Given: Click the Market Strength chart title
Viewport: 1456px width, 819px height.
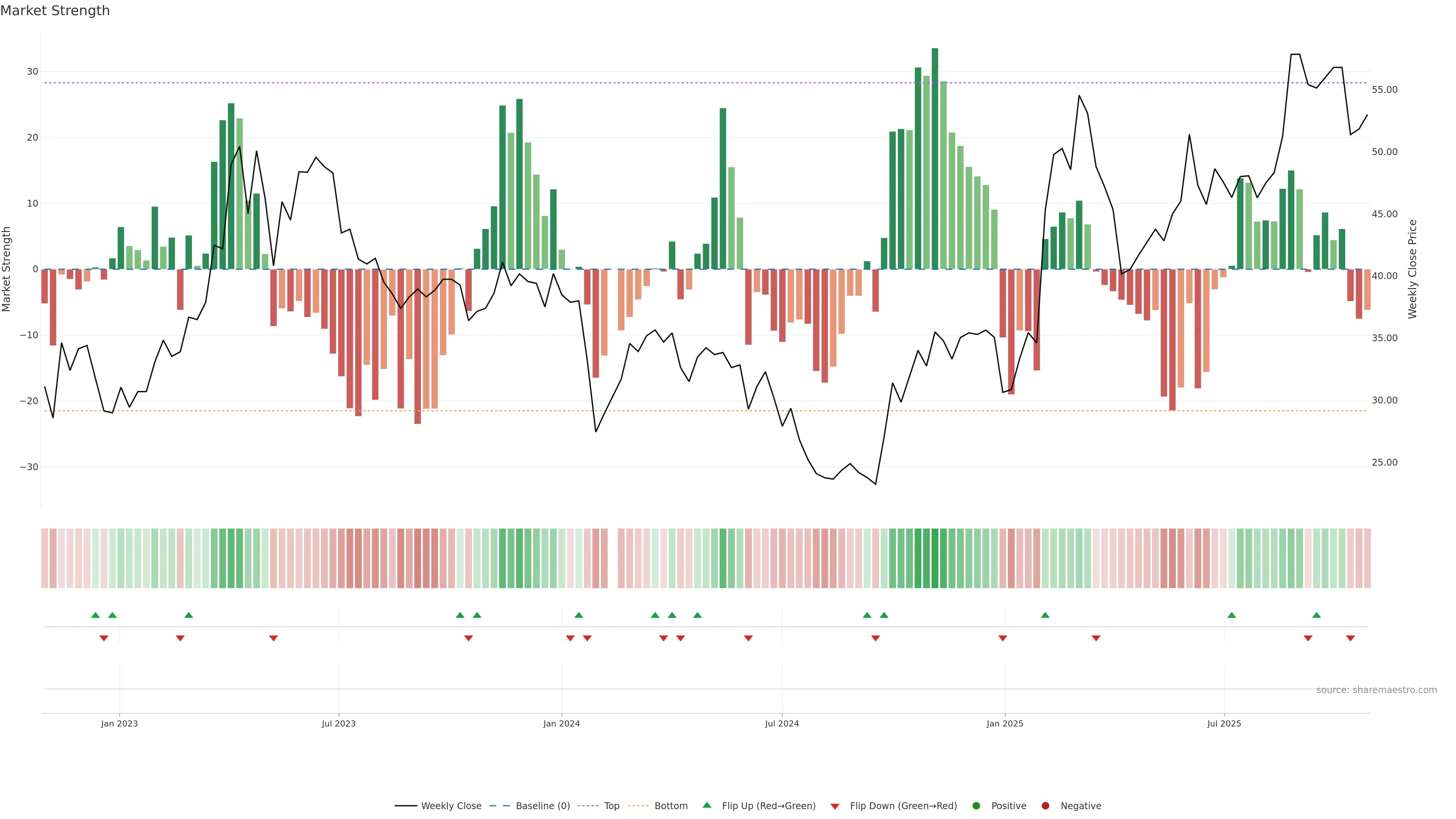Looking at the screenshot, I should (55, 11).
